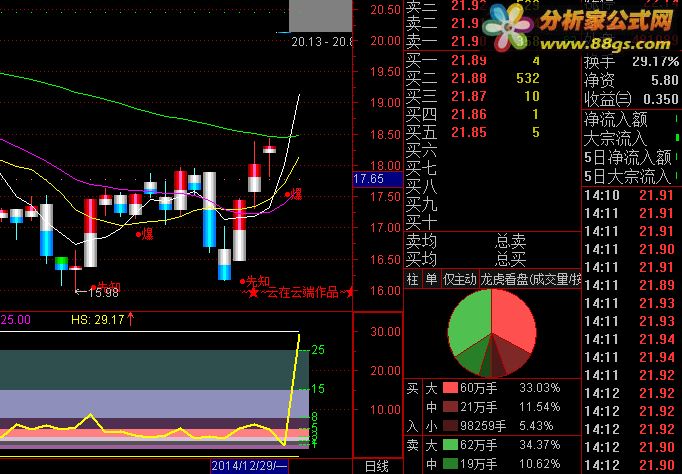The width and height of the screenshot is (682, 474).
Task: Click the HS: 29.17 indicator readout
Action: pos(103,320)
